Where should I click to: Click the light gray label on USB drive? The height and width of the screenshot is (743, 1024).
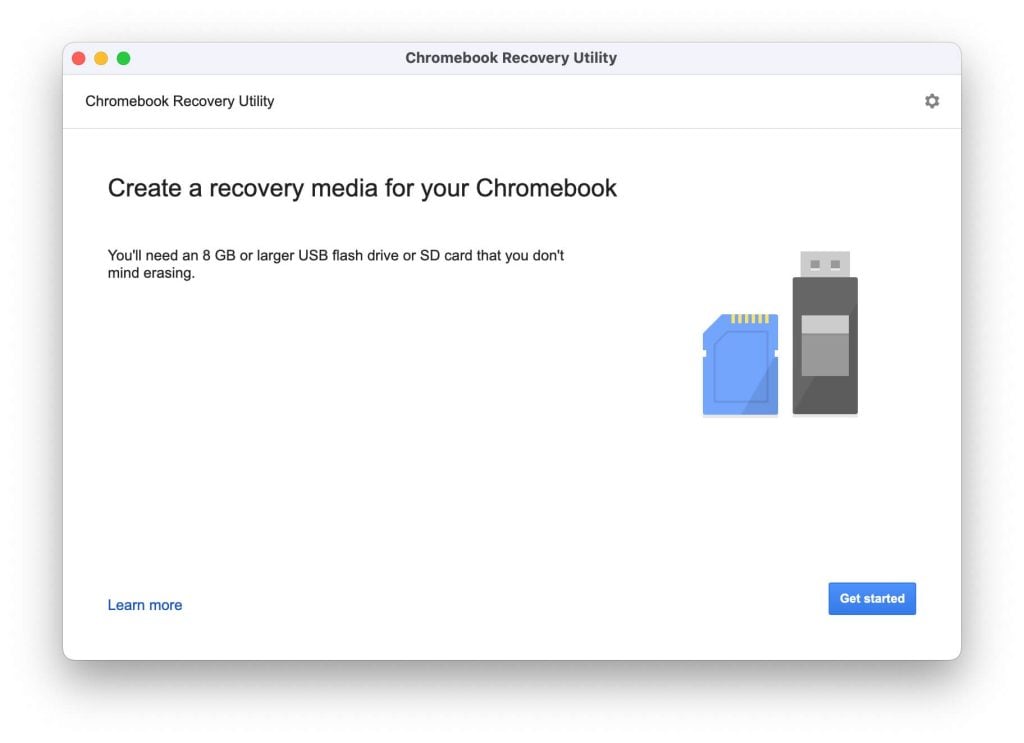[x=825, y=345]
